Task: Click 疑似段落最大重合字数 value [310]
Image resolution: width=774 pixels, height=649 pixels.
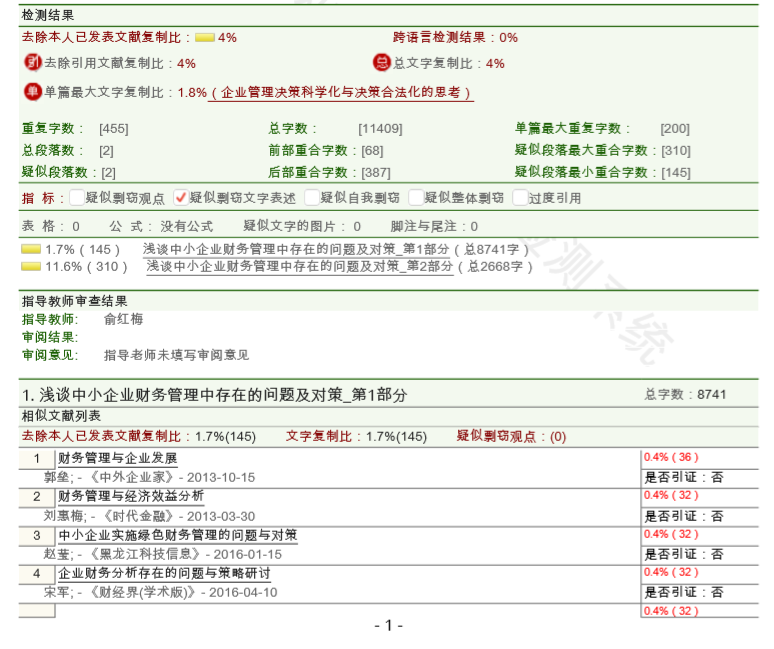Action: tap(676, 151)
